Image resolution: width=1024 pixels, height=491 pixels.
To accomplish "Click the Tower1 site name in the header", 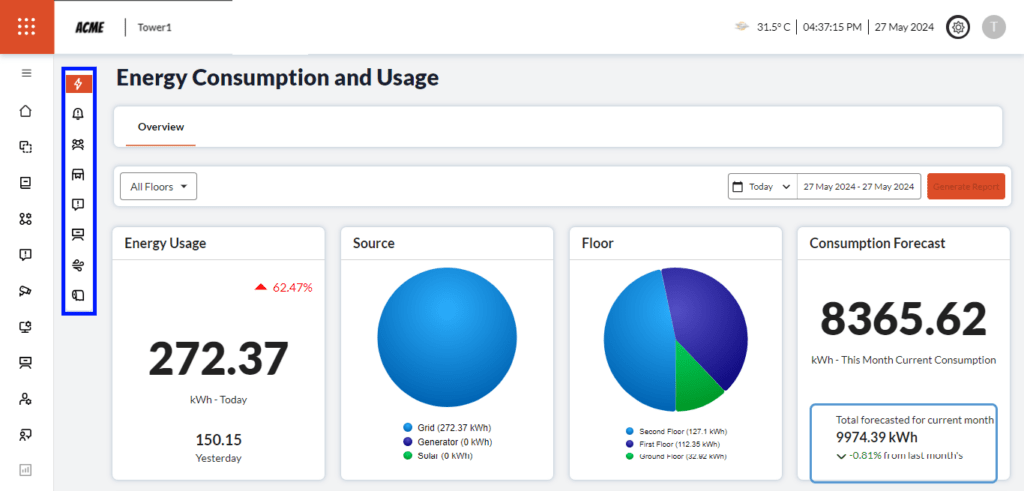I will point(155,27).
